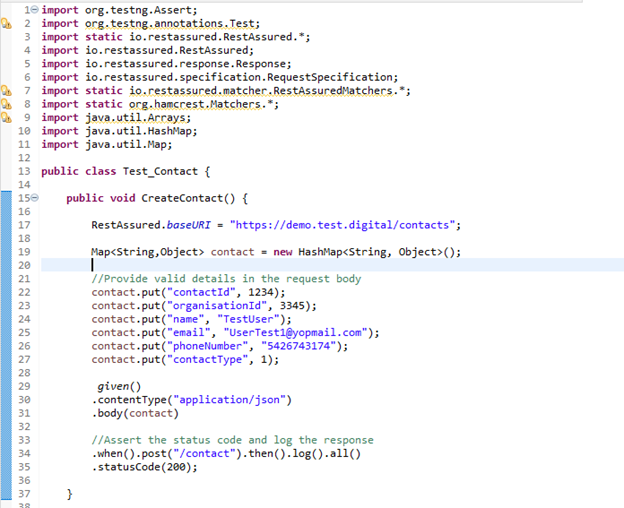Click the warning marker on line 9
Screen dimensions: 624x508
click(x=6, y=118)
